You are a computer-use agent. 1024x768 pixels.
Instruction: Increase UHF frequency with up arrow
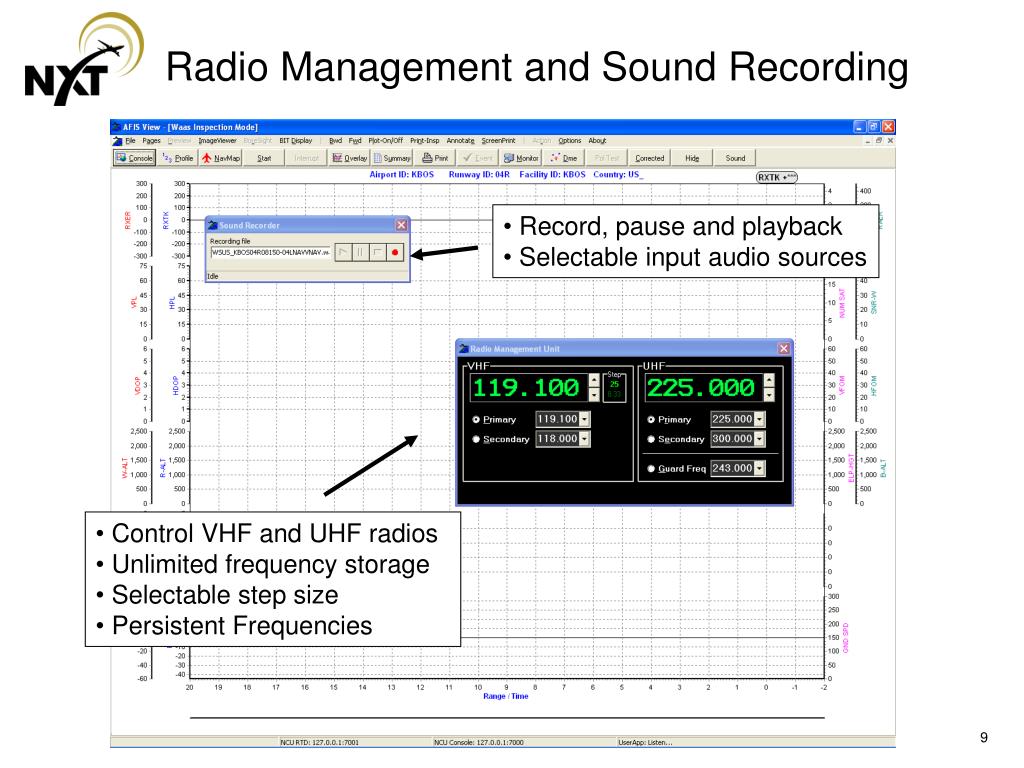point(769,380)
